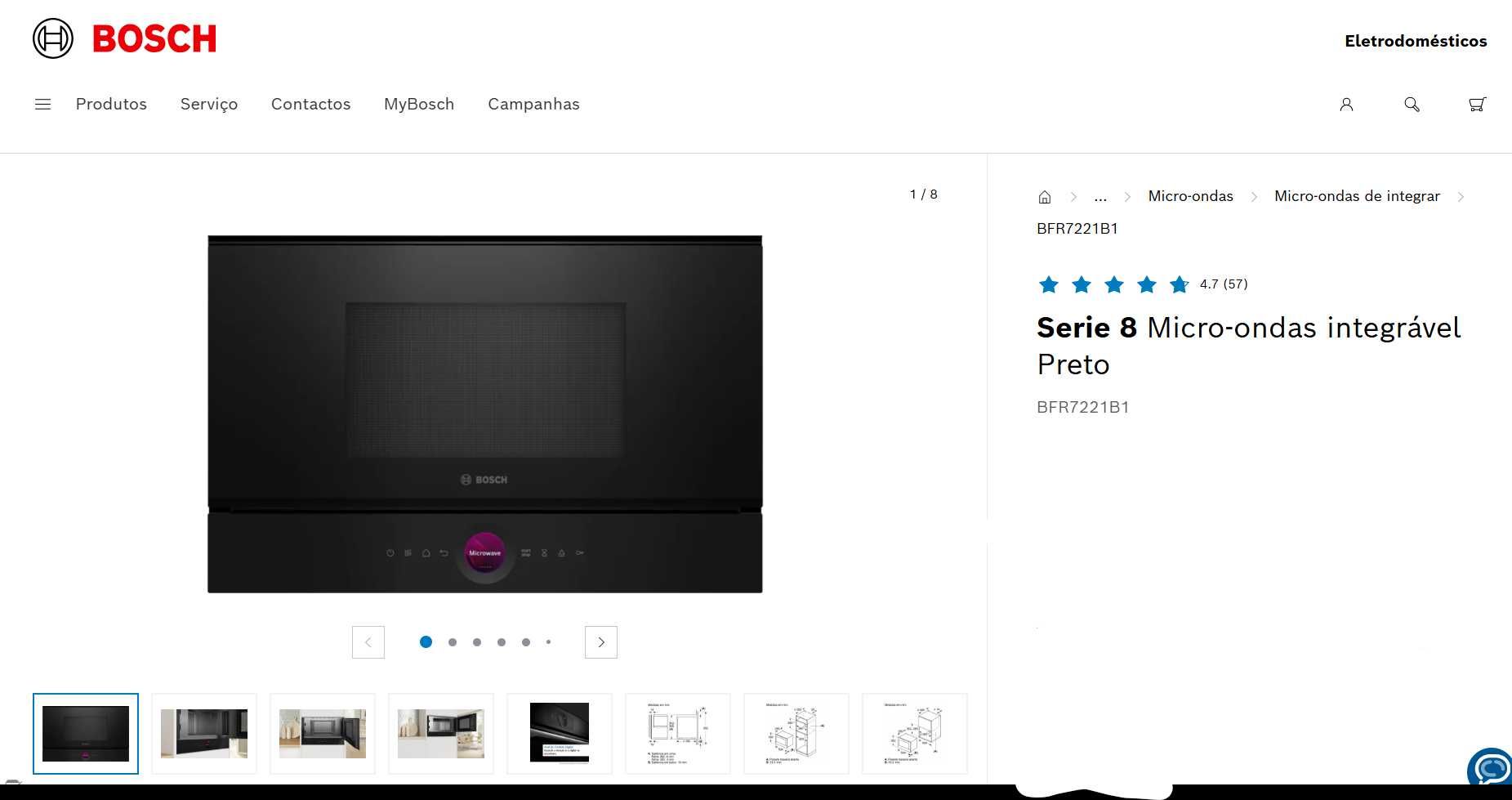Select the small sixth carousel dot

click(549, 642)
